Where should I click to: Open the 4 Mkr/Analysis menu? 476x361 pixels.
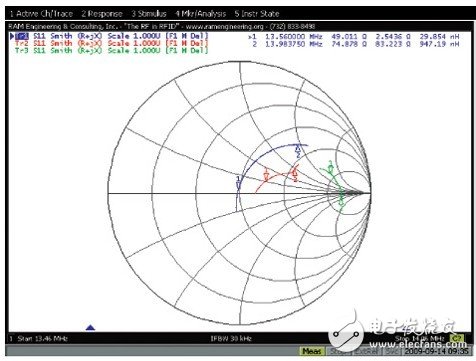point(201,14)
